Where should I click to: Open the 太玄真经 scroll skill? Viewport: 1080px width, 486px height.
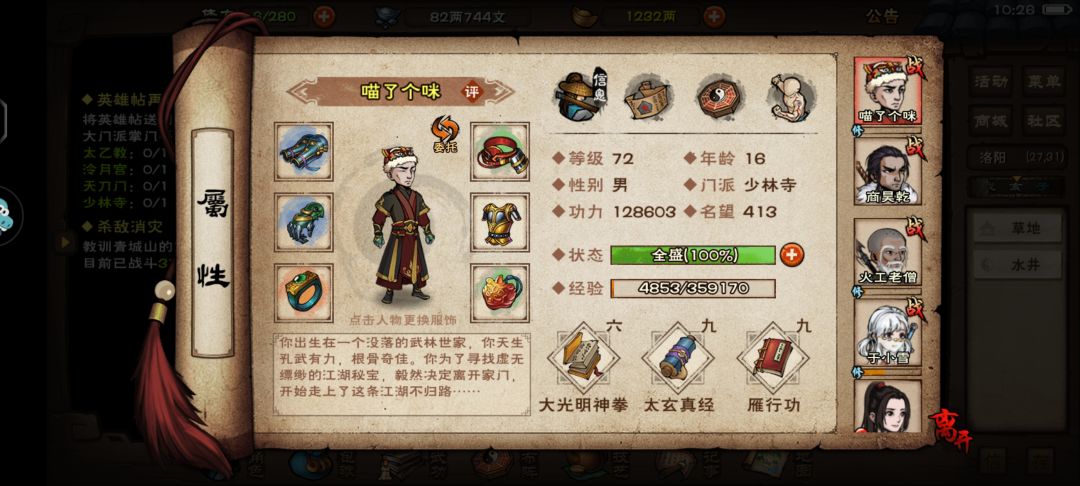coord(678,359)
